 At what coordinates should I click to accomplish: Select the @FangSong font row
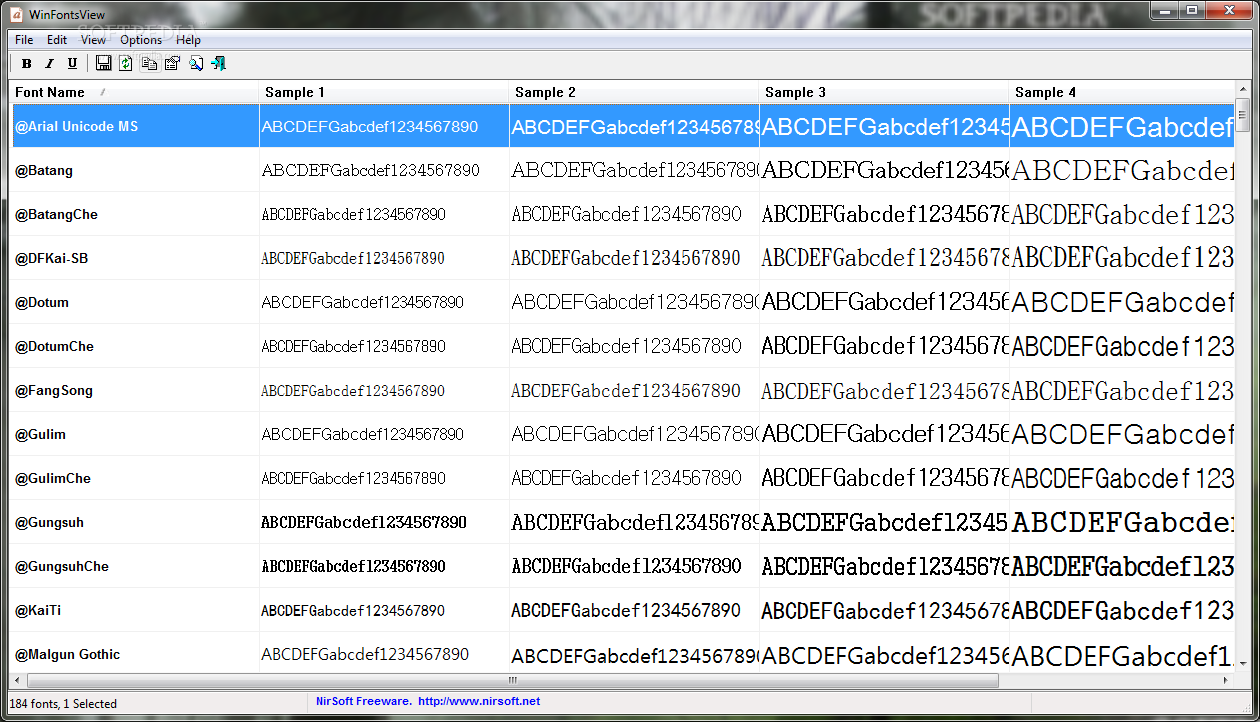622,390
